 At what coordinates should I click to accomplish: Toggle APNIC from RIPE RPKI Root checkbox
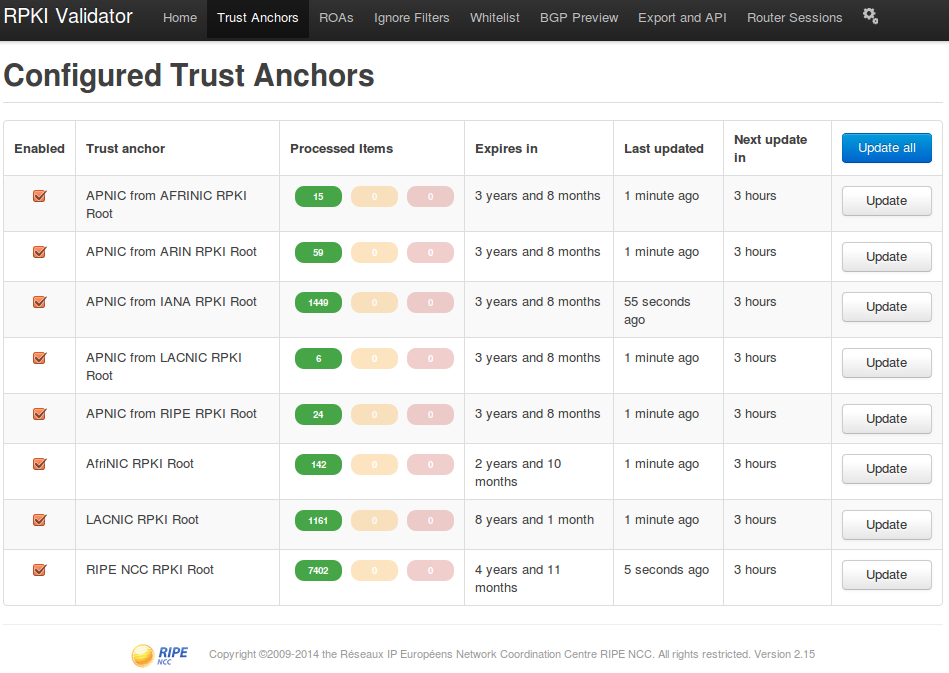(39, 414)
